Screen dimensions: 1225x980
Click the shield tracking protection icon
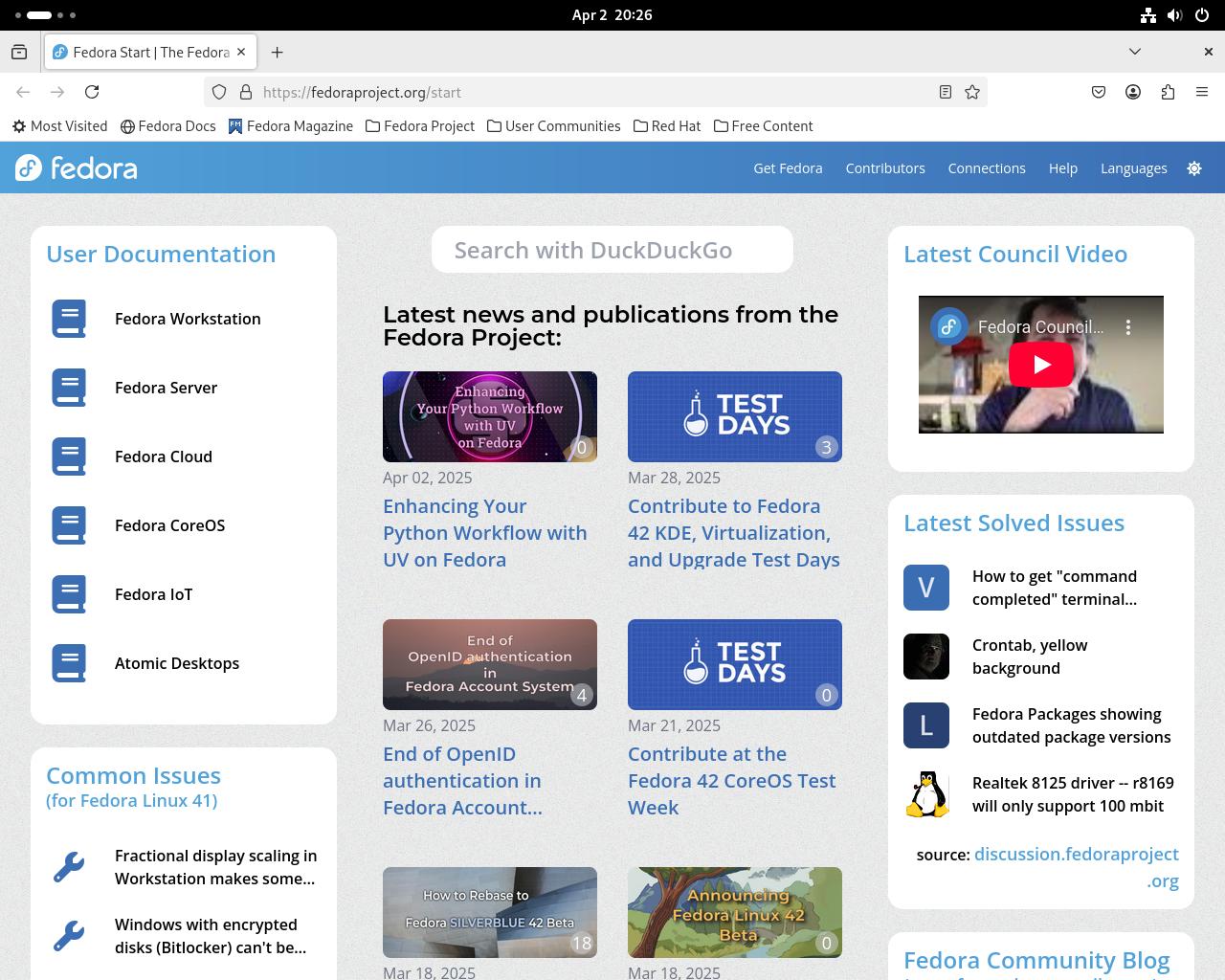219,92
